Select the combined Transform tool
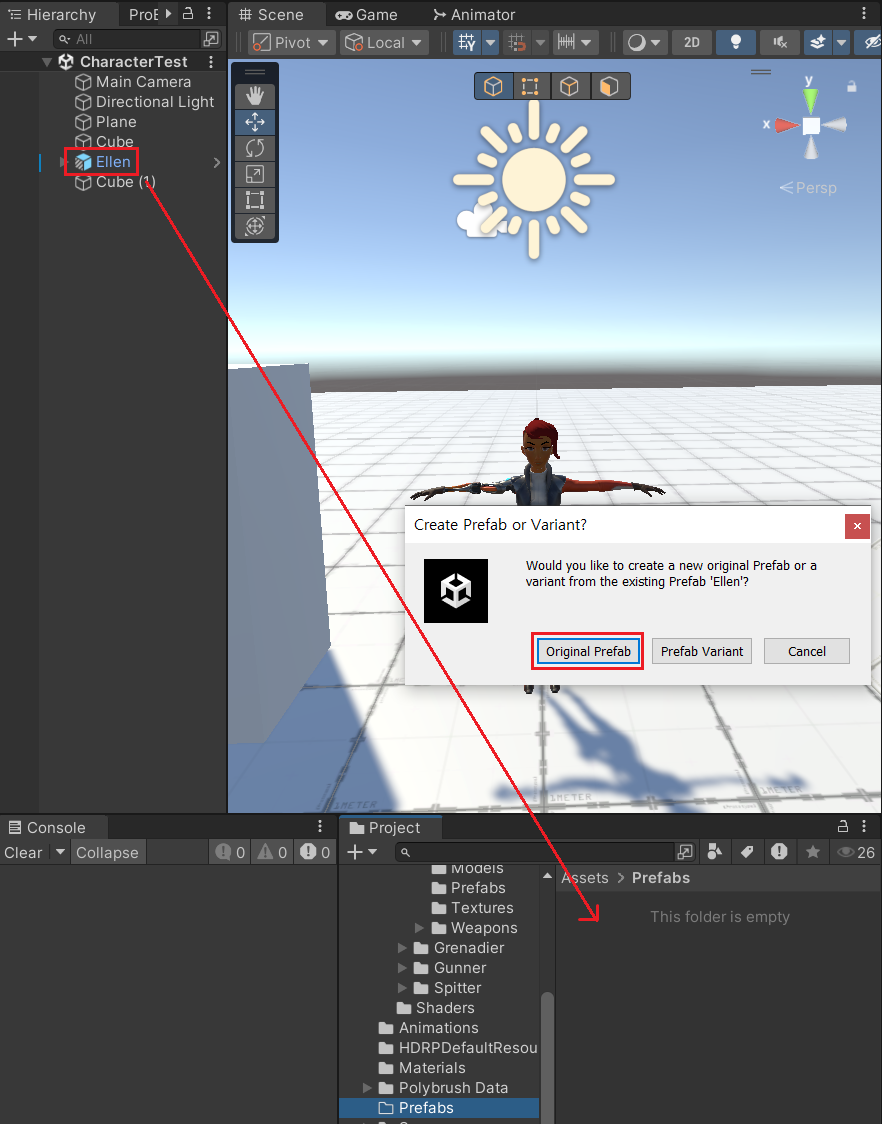Viewport: 882px width, 1124px height. click(255, 225)
